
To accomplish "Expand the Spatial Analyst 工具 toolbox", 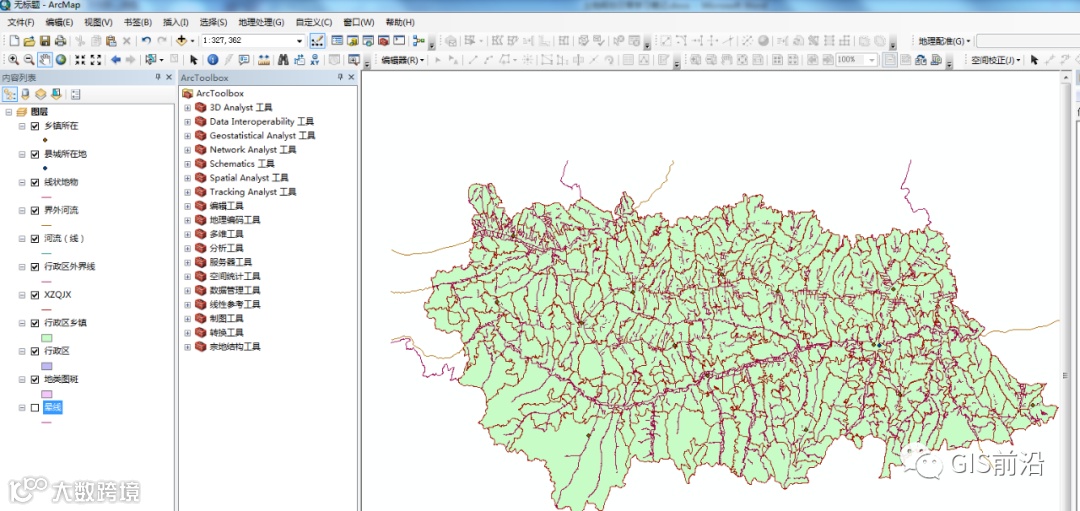I will pos(187,178).
